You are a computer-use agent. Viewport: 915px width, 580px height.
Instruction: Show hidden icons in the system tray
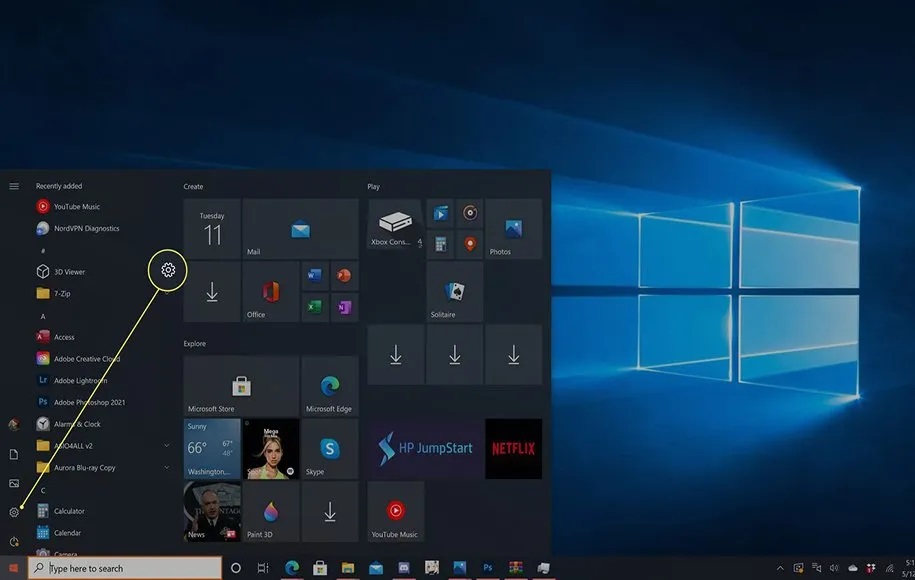780,568
